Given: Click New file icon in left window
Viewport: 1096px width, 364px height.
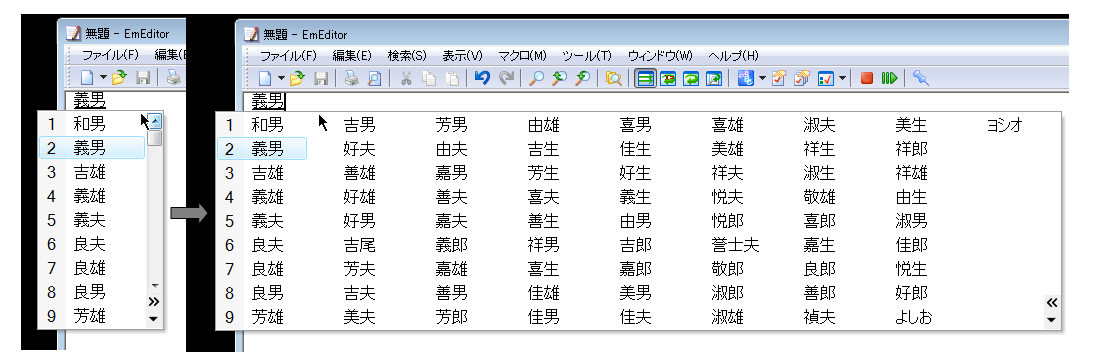Looking at the screenshot, I should click(88, 78).
